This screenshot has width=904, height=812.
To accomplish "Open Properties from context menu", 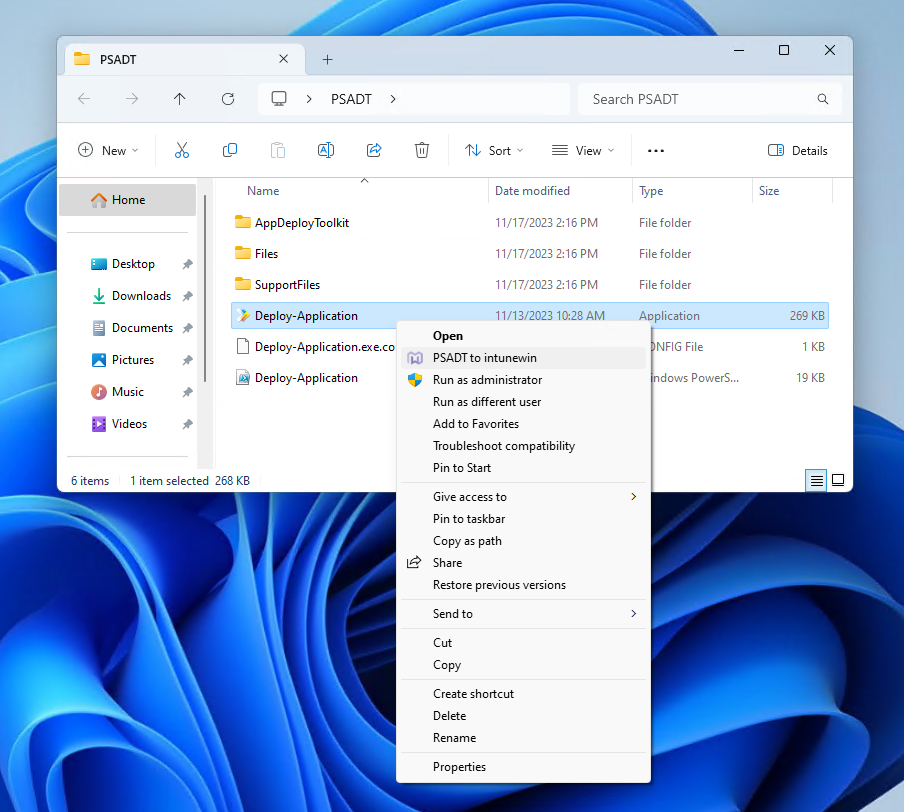I will 523,766.
